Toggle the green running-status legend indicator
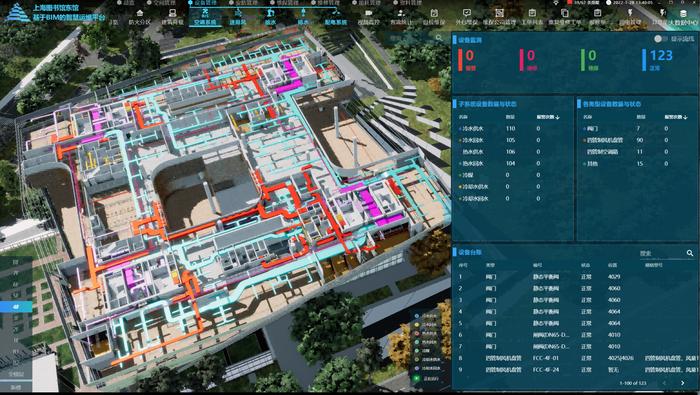 (417, 378)
